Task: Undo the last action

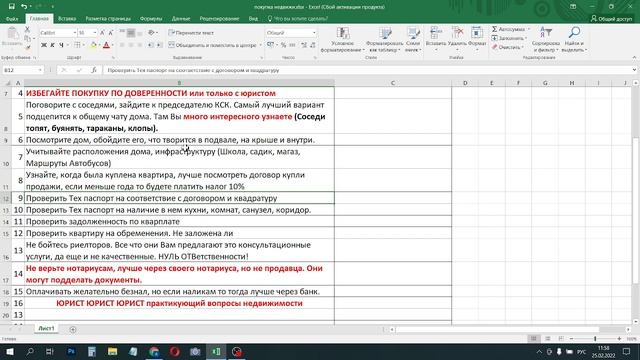Action: 24,7
